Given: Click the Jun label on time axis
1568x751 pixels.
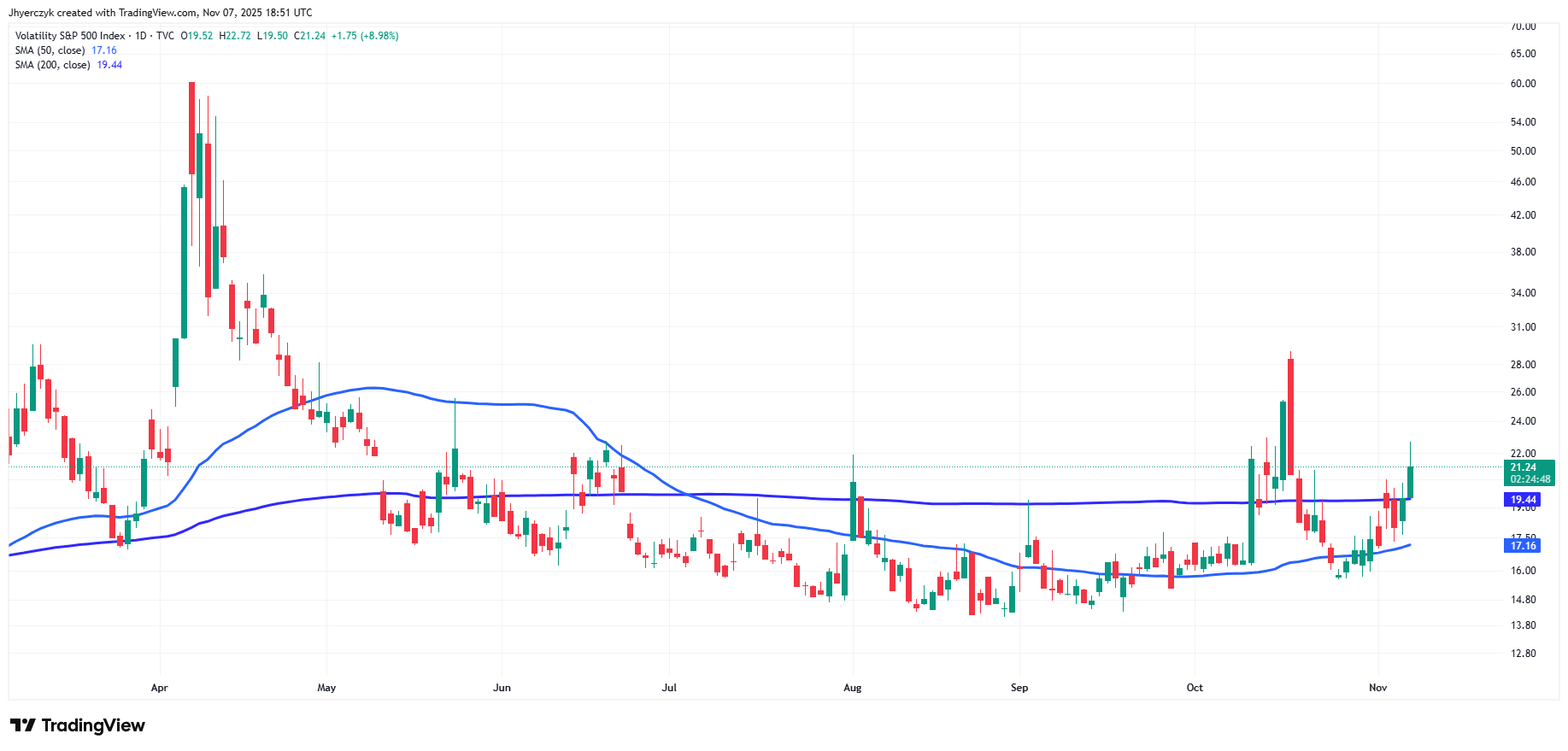Looking at the screenshot, I should (502, 688).
